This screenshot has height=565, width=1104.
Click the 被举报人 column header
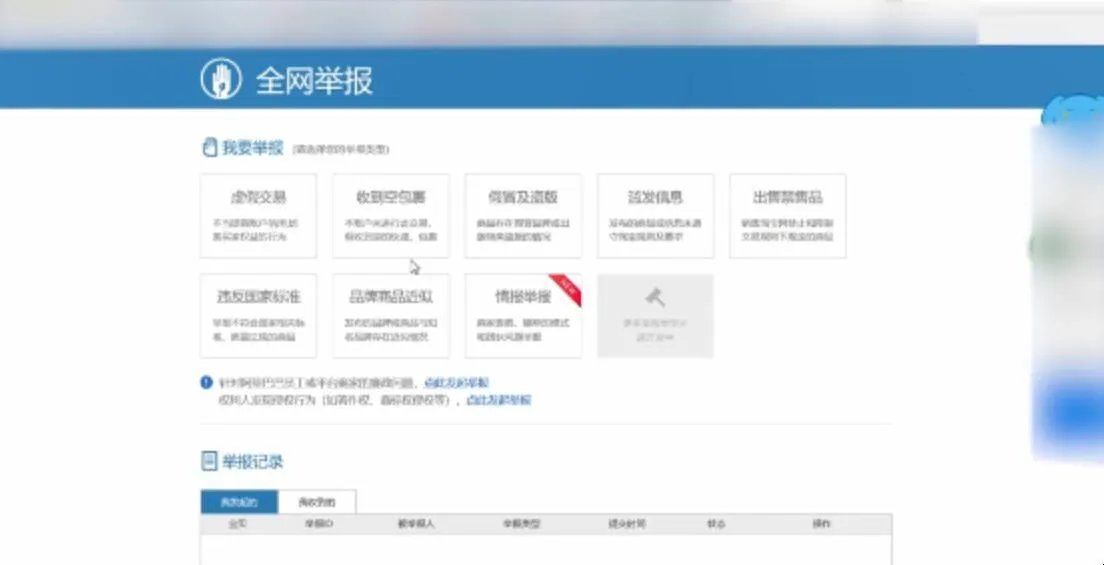click(416, 524)
